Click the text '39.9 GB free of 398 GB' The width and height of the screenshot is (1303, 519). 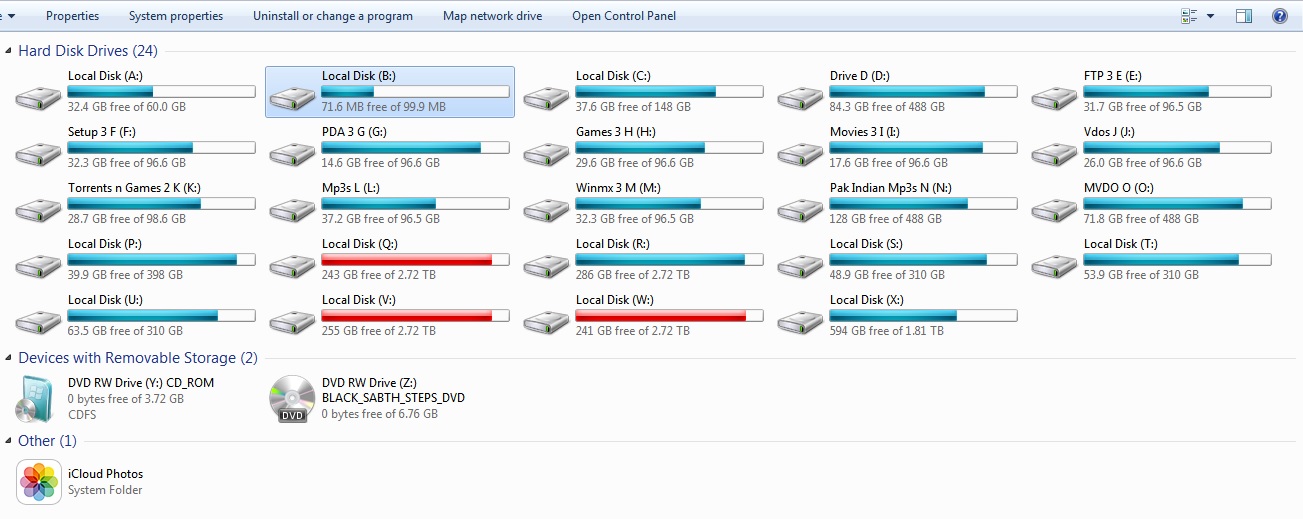pos(126,275)
